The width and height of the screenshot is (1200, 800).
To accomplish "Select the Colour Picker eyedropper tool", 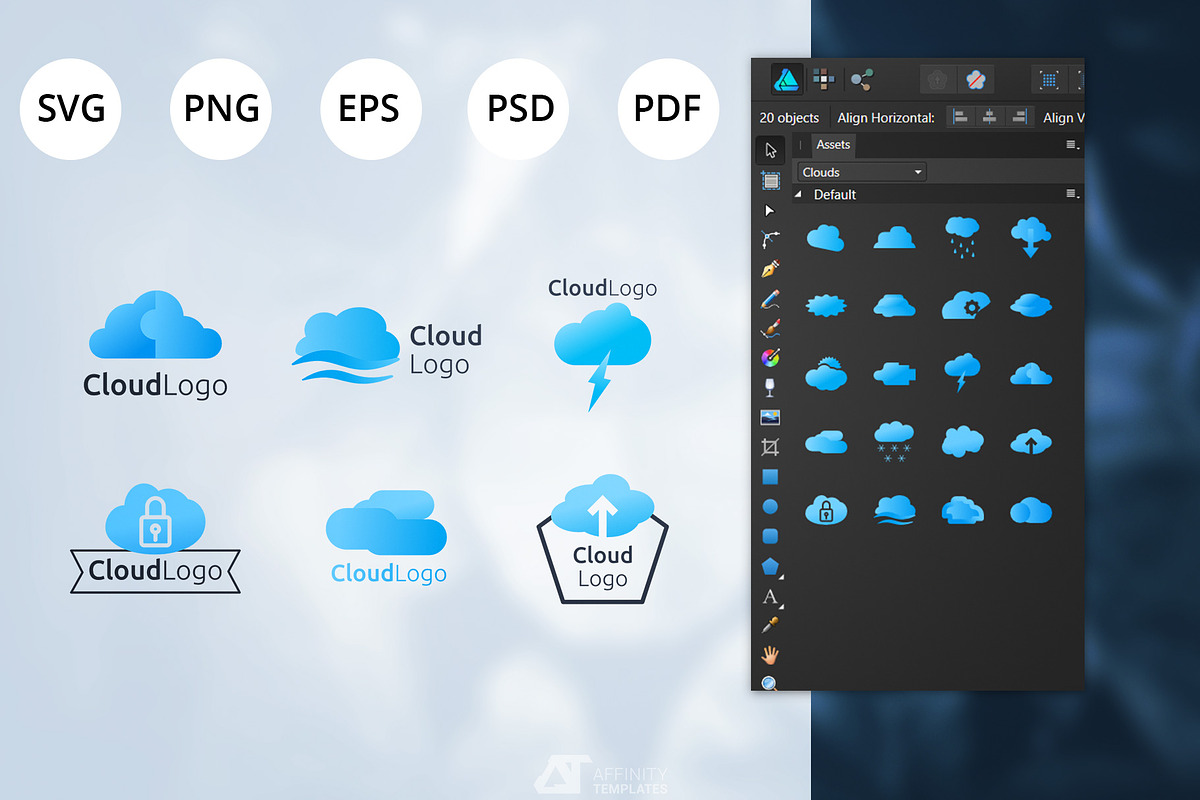I will pyautogui.click(x=770, y=626).
